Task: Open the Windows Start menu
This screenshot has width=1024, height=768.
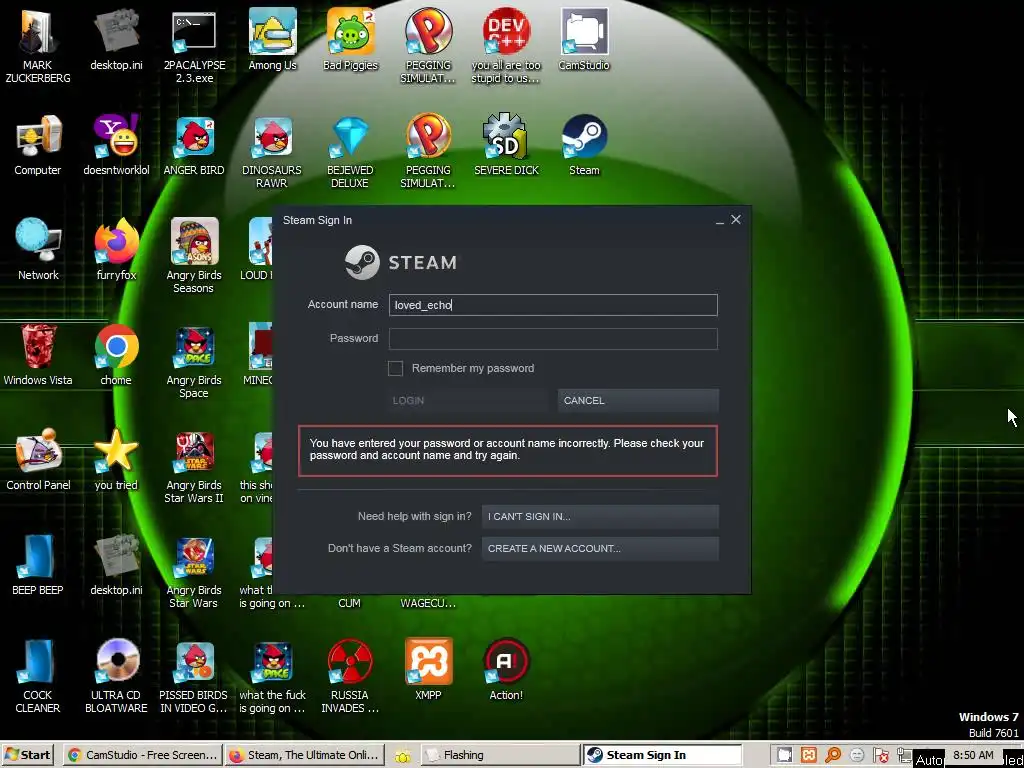Action: pos(27,756)
